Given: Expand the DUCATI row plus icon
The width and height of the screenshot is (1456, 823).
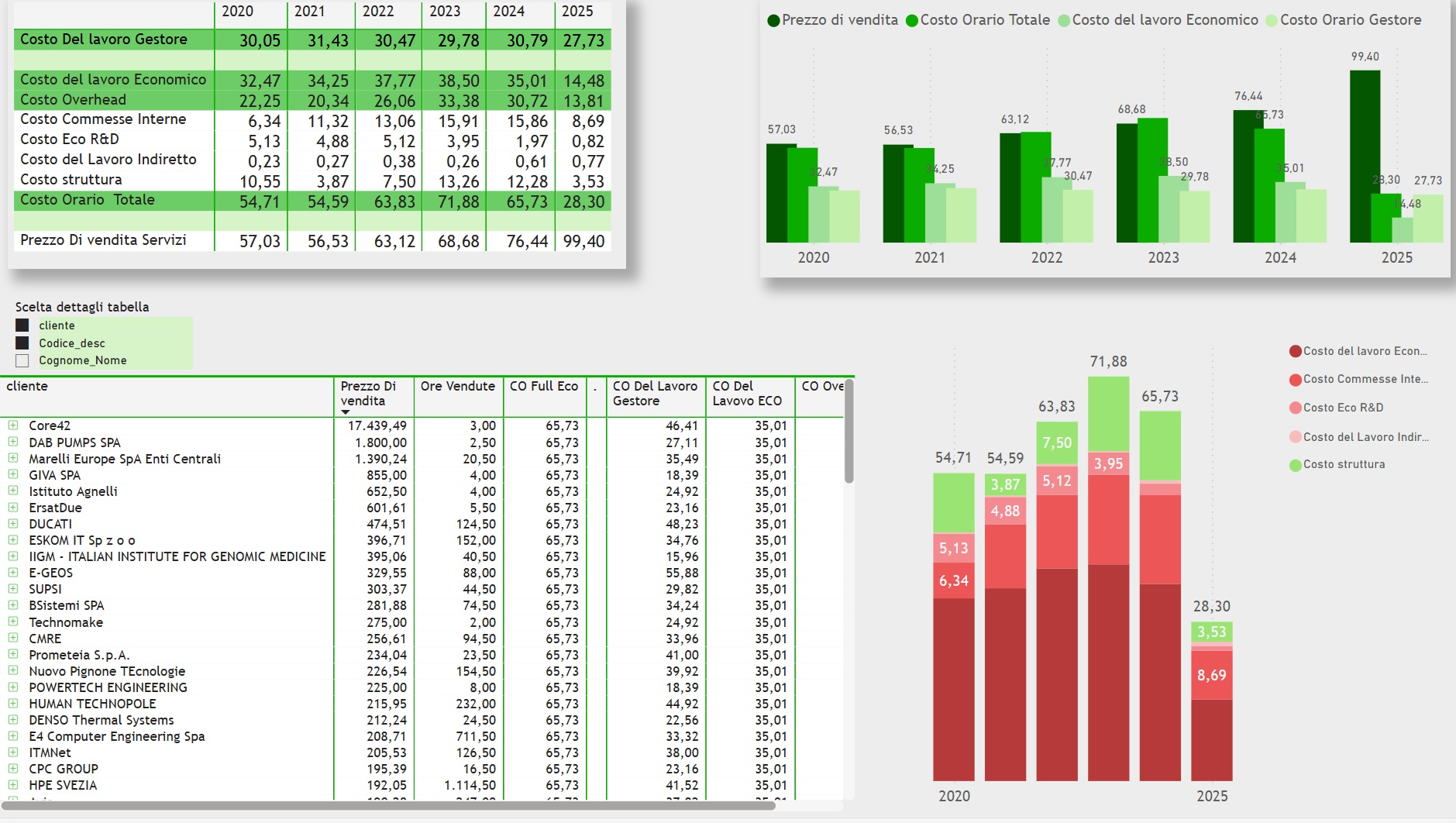Looking at the screenshot, I should click(13, 524).
